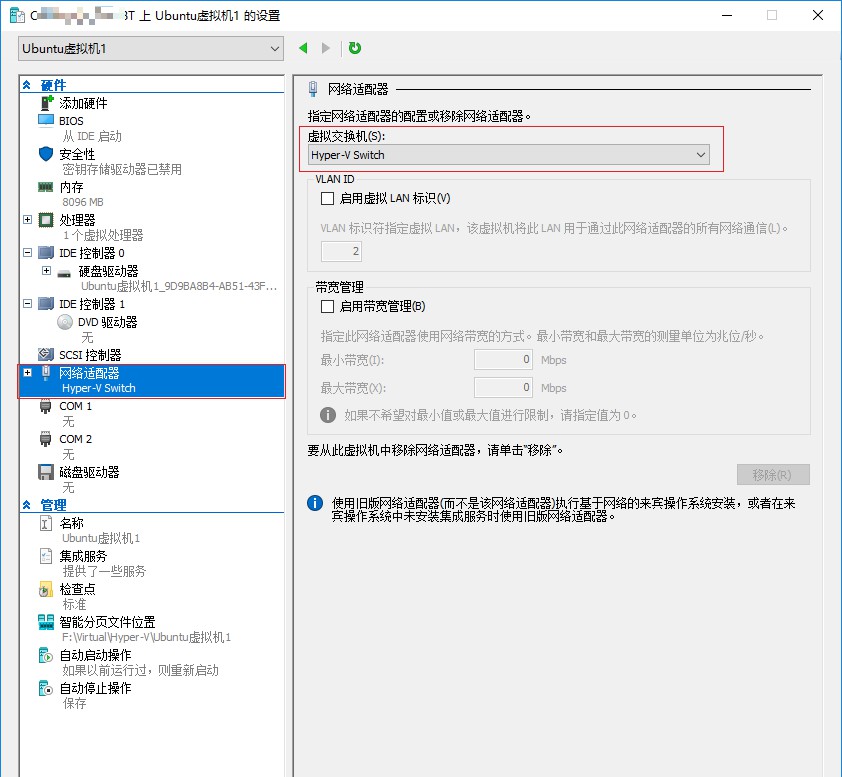Expand the 网络适配器 tree node
The height and width of the screenshot is (777, 842).
[27, 372]
